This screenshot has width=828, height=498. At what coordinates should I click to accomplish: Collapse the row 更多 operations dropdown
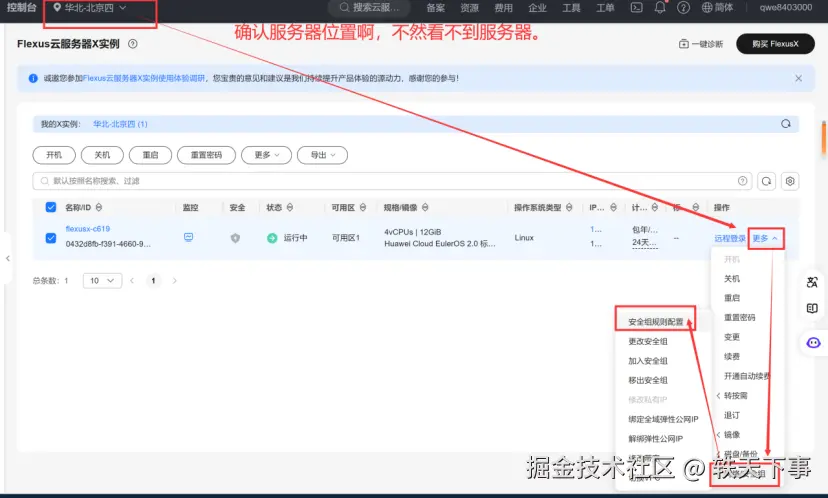coord(765,238)
